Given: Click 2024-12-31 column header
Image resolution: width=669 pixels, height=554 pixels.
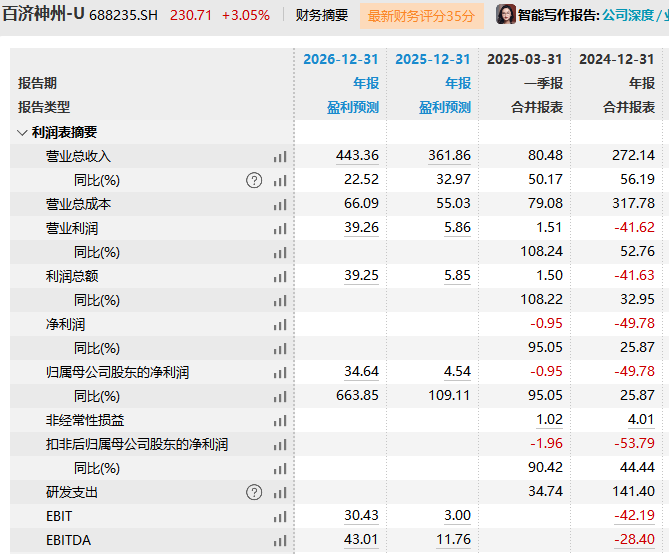Looking at the screenshot, I should [617, 59].
